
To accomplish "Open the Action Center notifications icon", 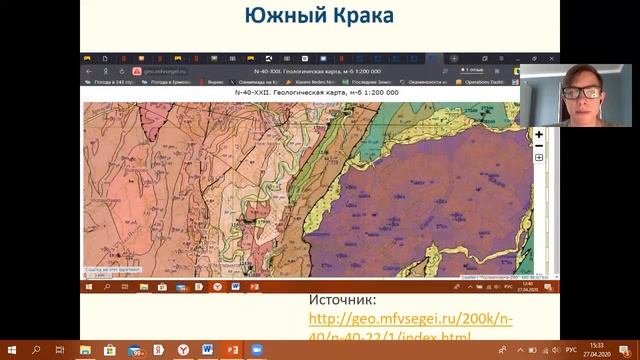I will 624,350.
